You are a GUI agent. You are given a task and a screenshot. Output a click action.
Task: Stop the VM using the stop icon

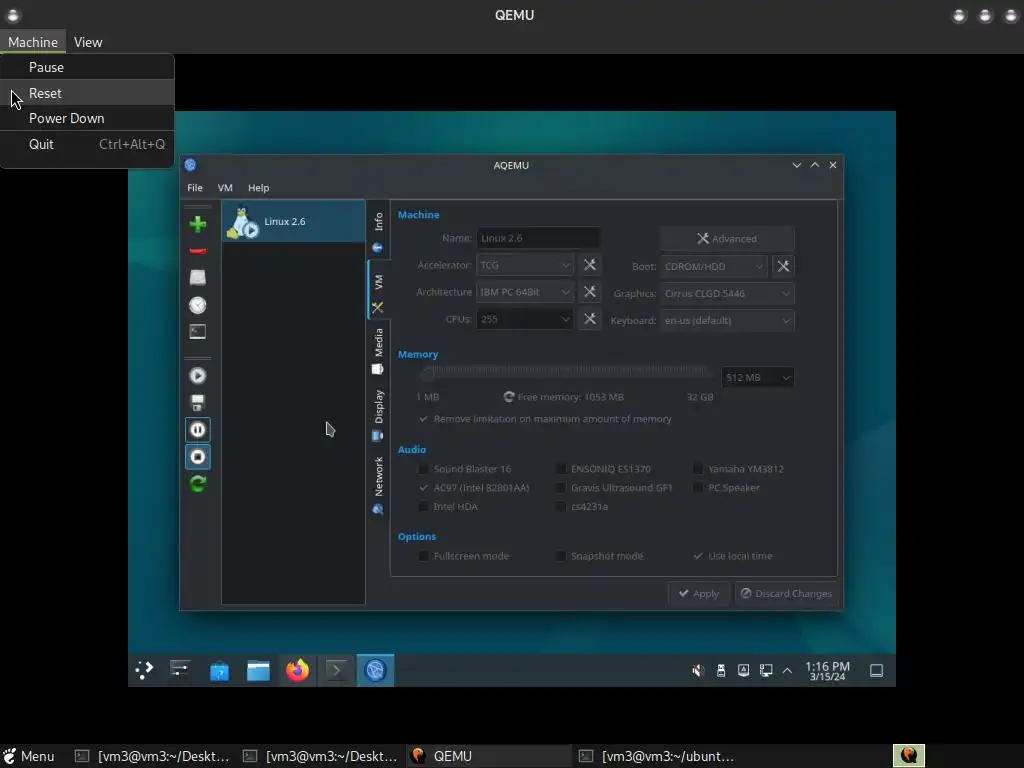(x=197, y=456)
